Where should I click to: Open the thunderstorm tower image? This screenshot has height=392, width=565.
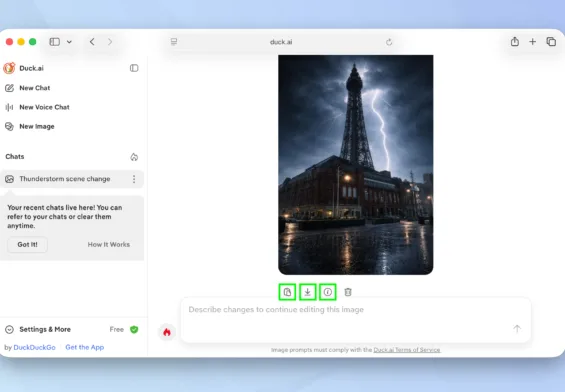tap(356, 165)
